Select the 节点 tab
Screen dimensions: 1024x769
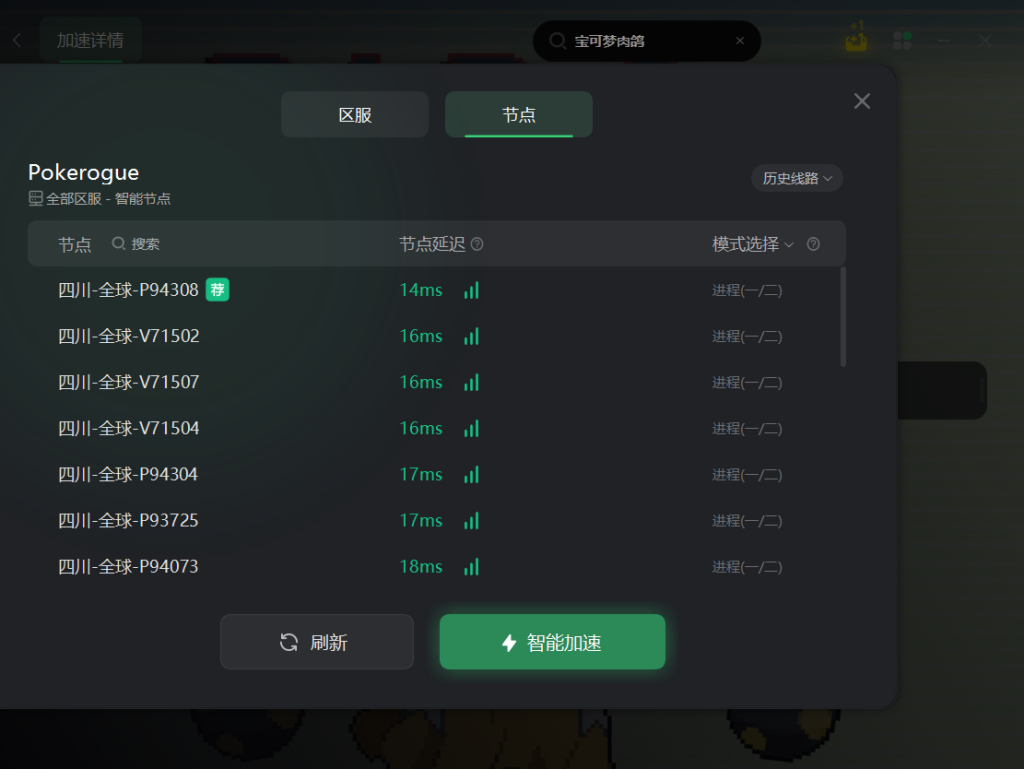[519, 115]
